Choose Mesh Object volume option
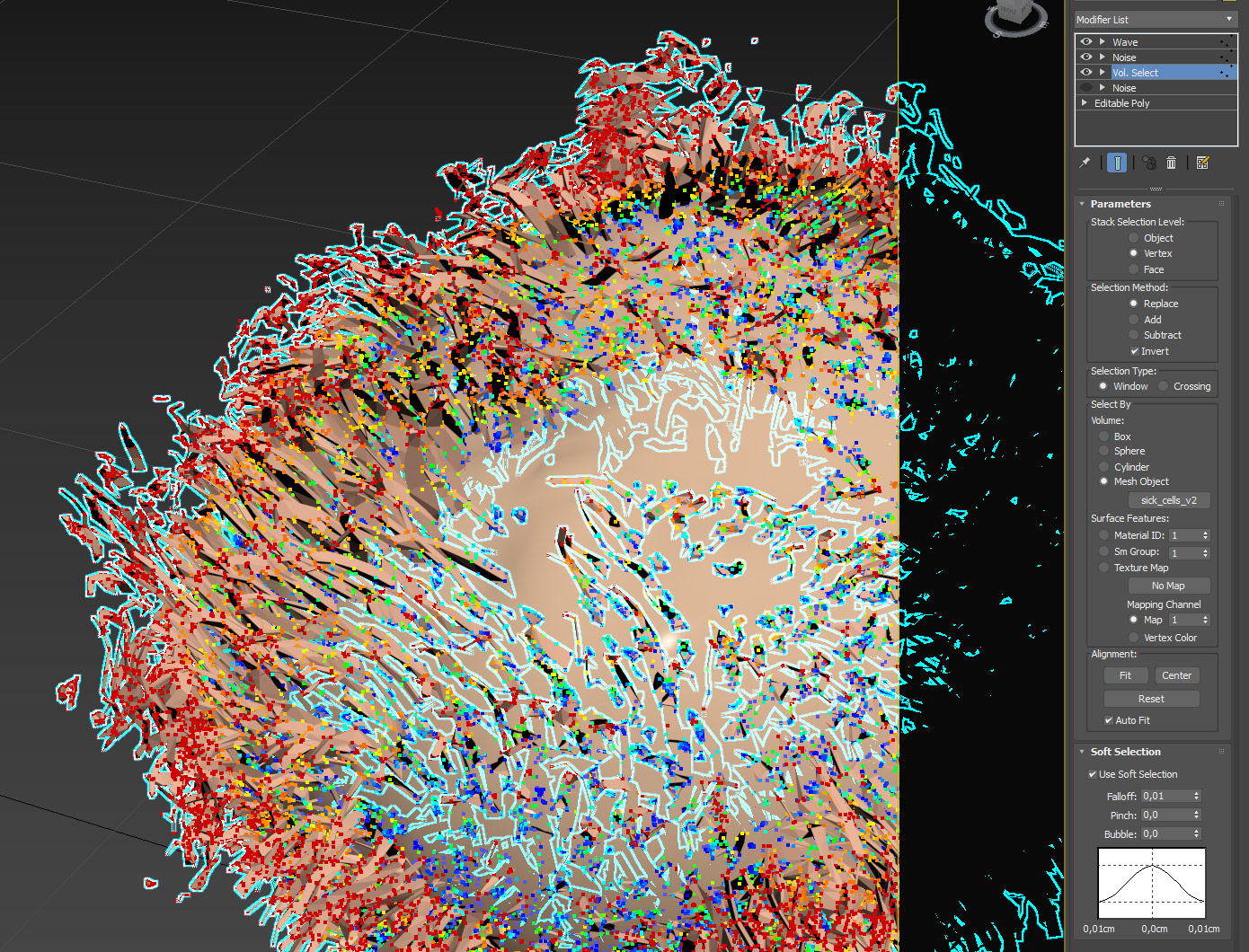This screenshot has height=952, width=1249. (x=1104, y=481)
